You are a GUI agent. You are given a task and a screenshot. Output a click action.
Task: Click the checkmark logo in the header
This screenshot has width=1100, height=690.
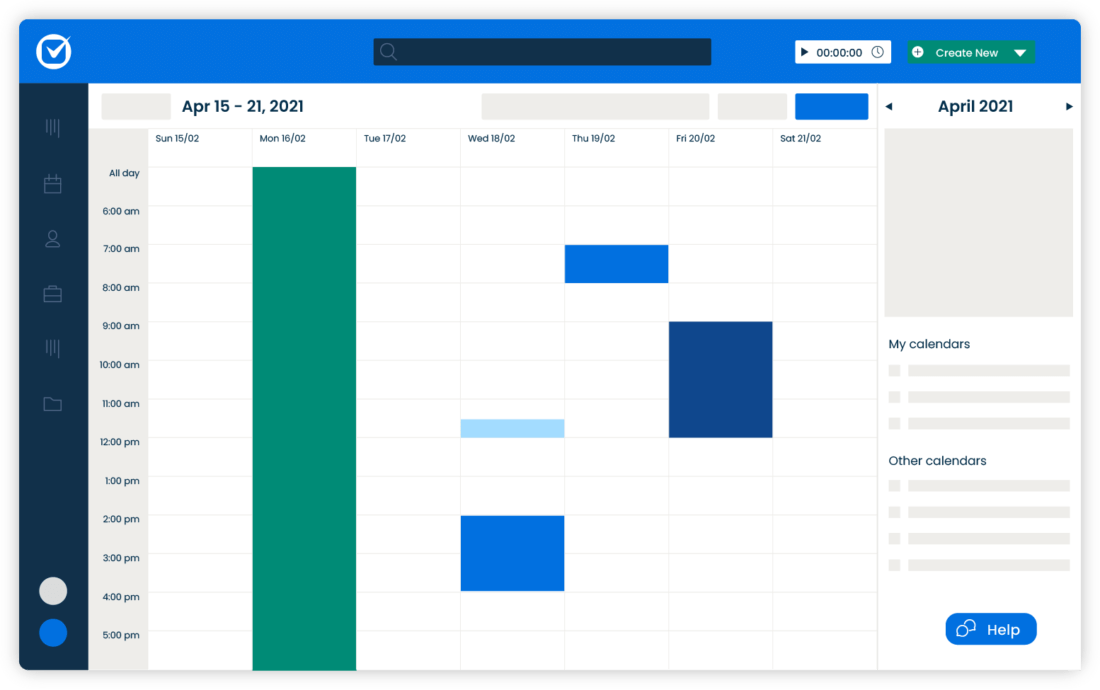click(53, 52)
